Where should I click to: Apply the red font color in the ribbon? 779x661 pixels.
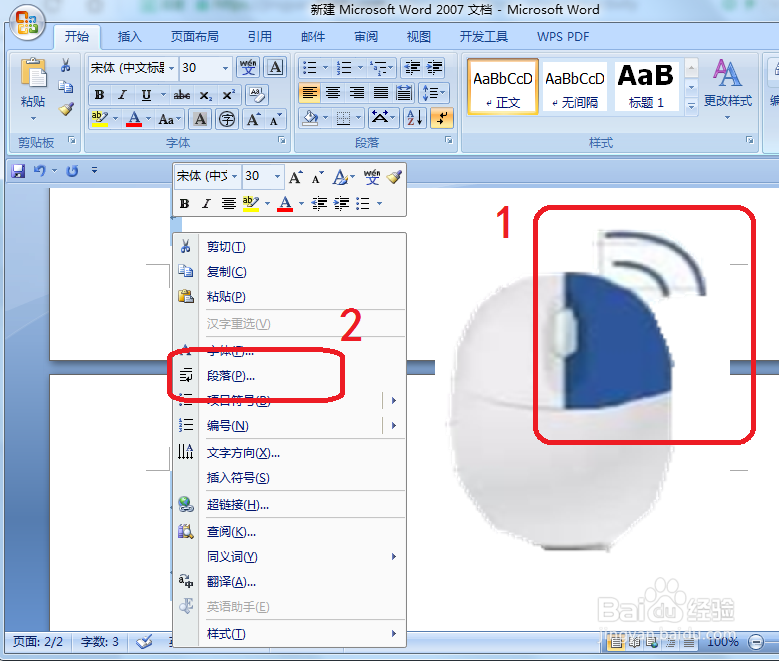134,119
